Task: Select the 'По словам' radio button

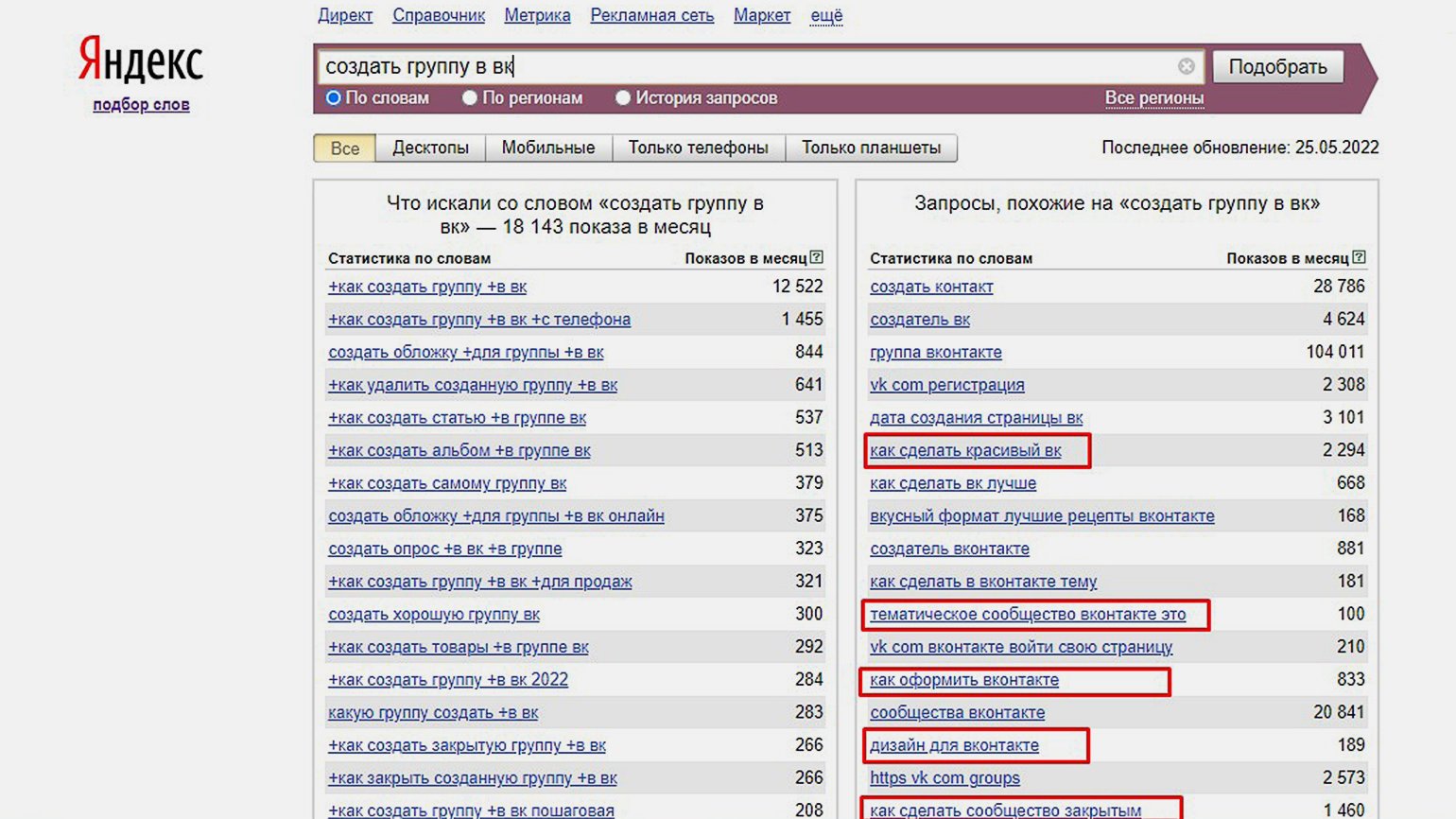Action: click(x=333, y=97)
